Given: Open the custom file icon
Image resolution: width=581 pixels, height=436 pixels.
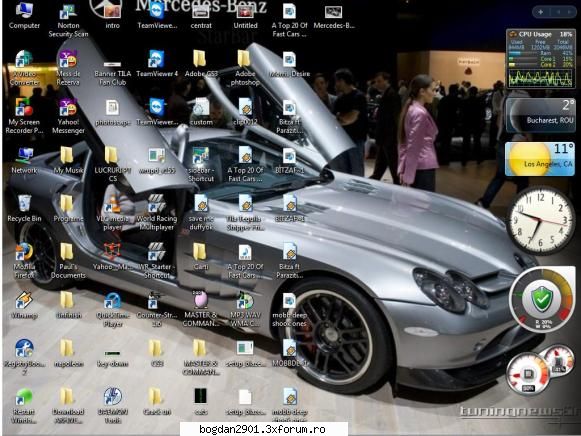Looking at the screenshot, I should point(201,112).
